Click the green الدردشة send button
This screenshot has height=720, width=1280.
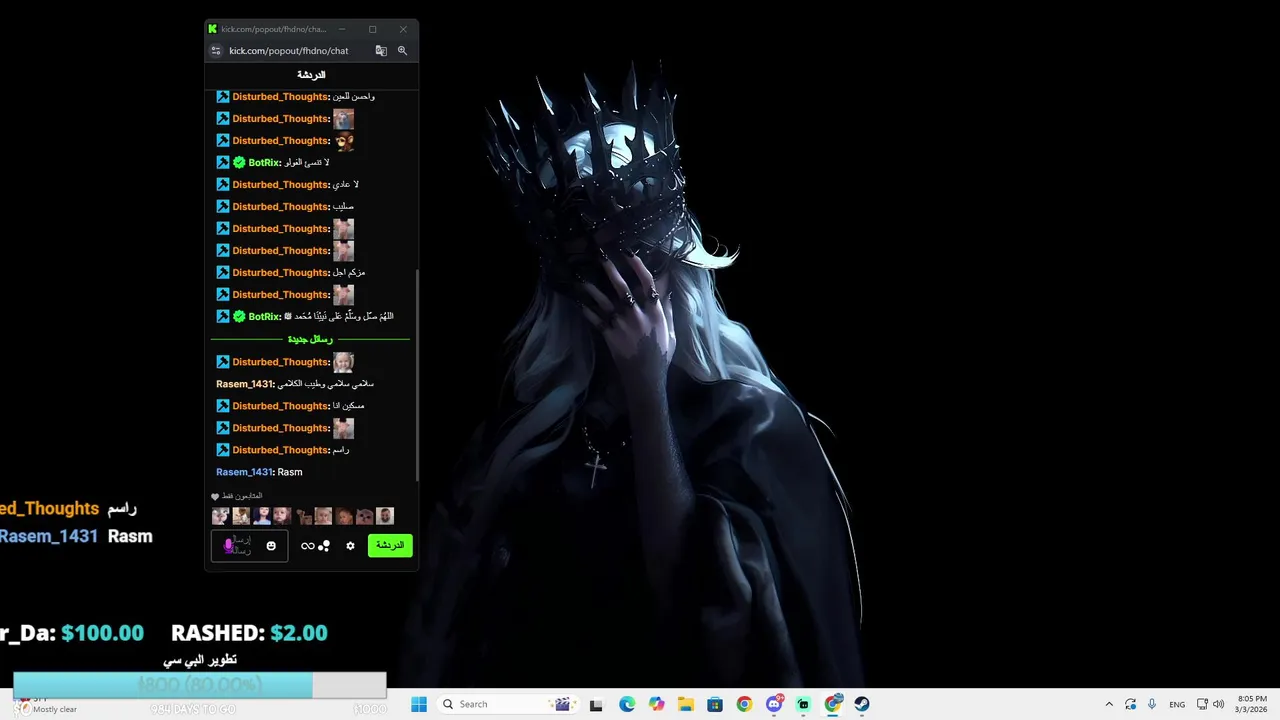390,545
